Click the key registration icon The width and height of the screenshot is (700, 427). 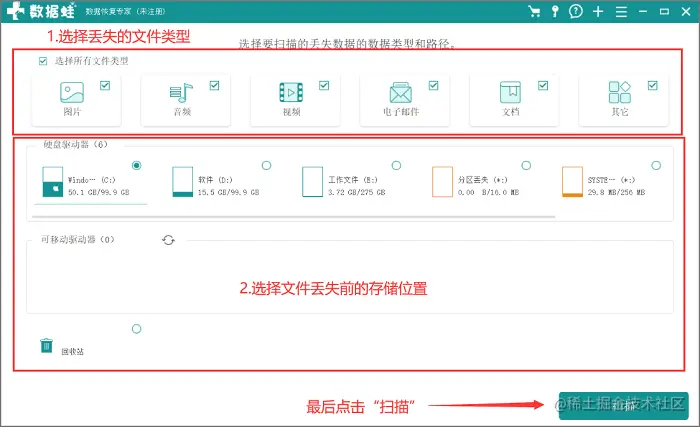click(x=555, y=11)
